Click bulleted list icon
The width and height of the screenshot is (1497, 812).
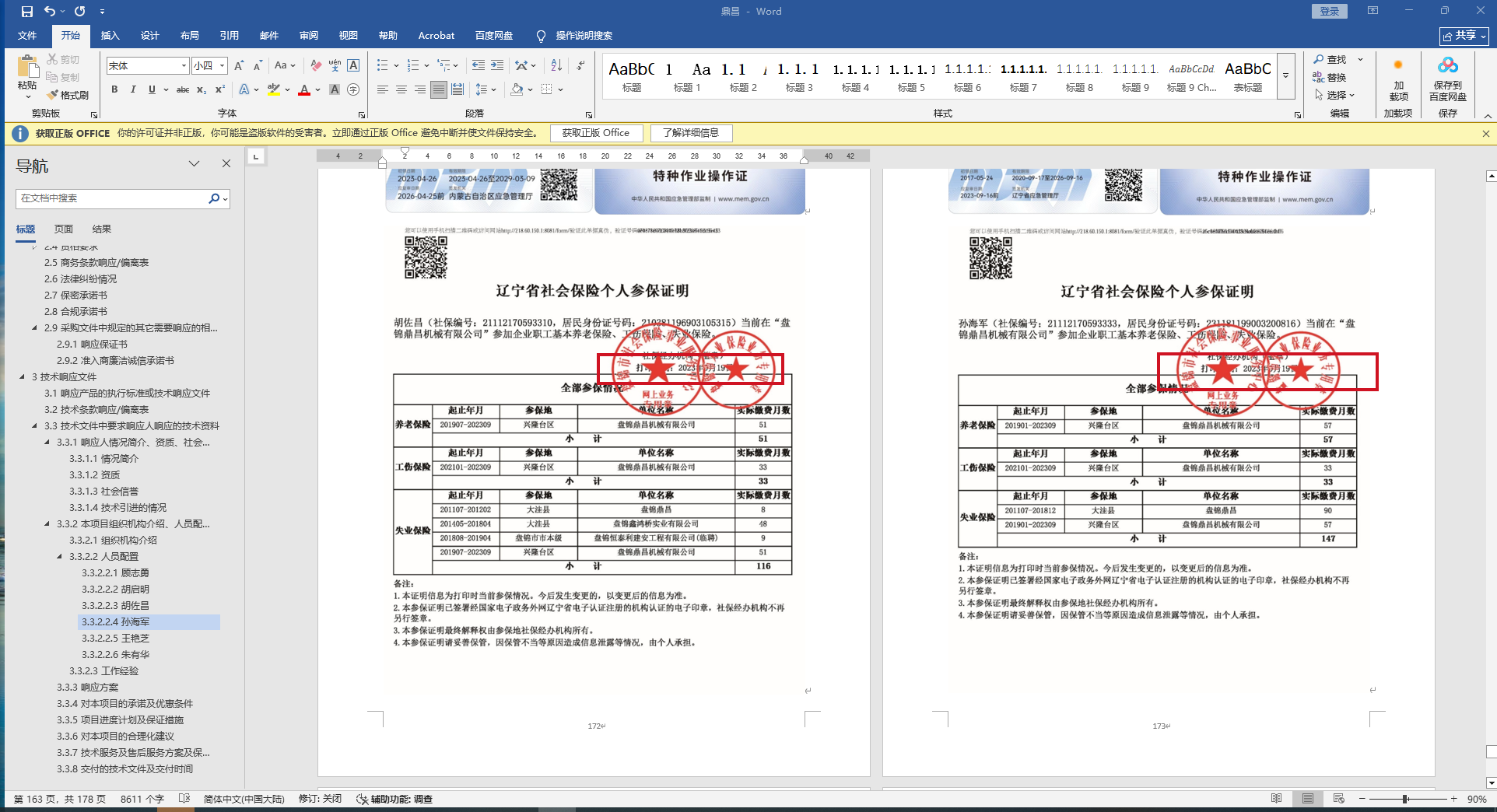coord(382,66)
